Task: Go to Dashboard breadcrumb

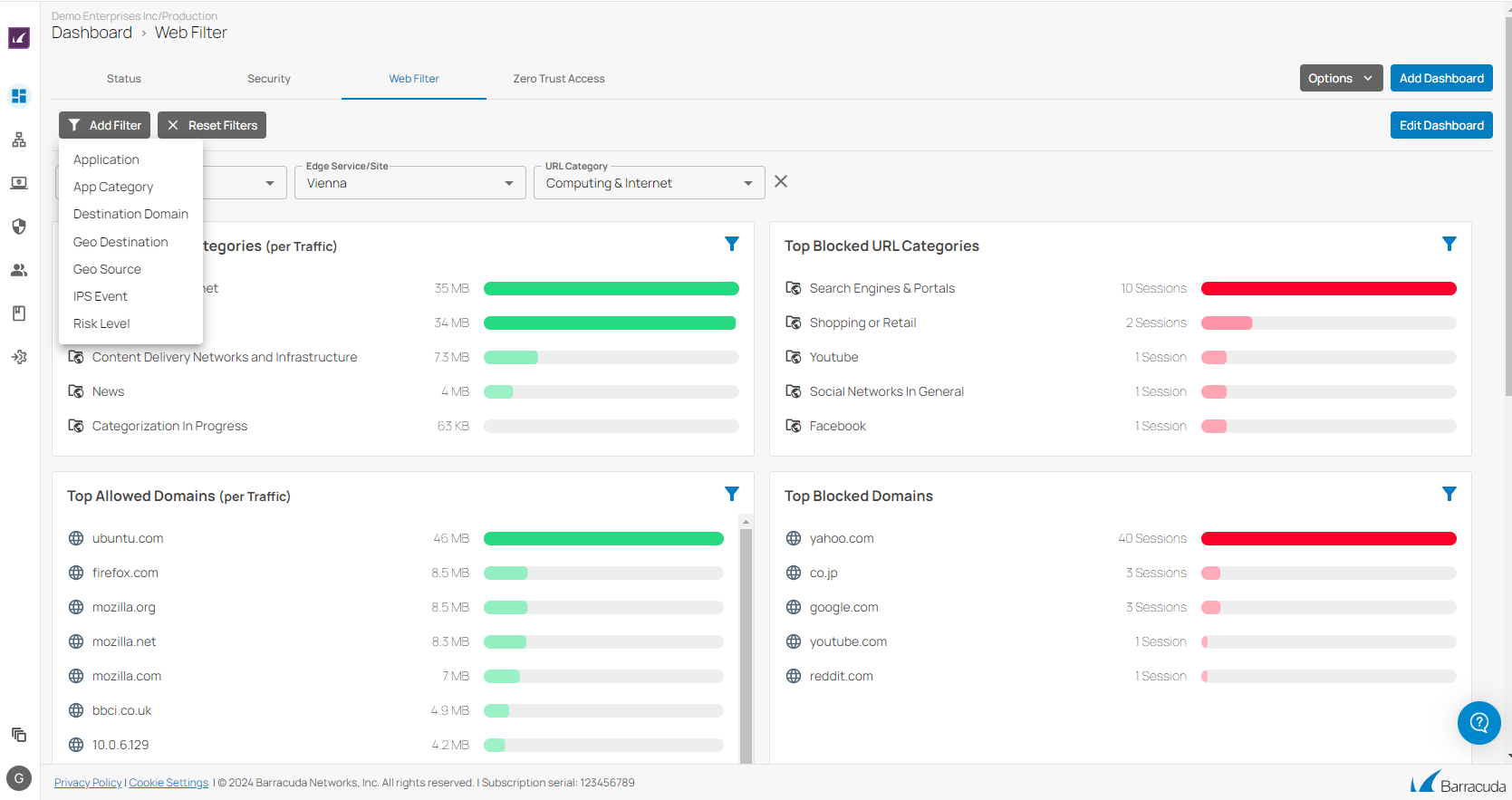Action: pyautogui.click(x=91, y=33)
